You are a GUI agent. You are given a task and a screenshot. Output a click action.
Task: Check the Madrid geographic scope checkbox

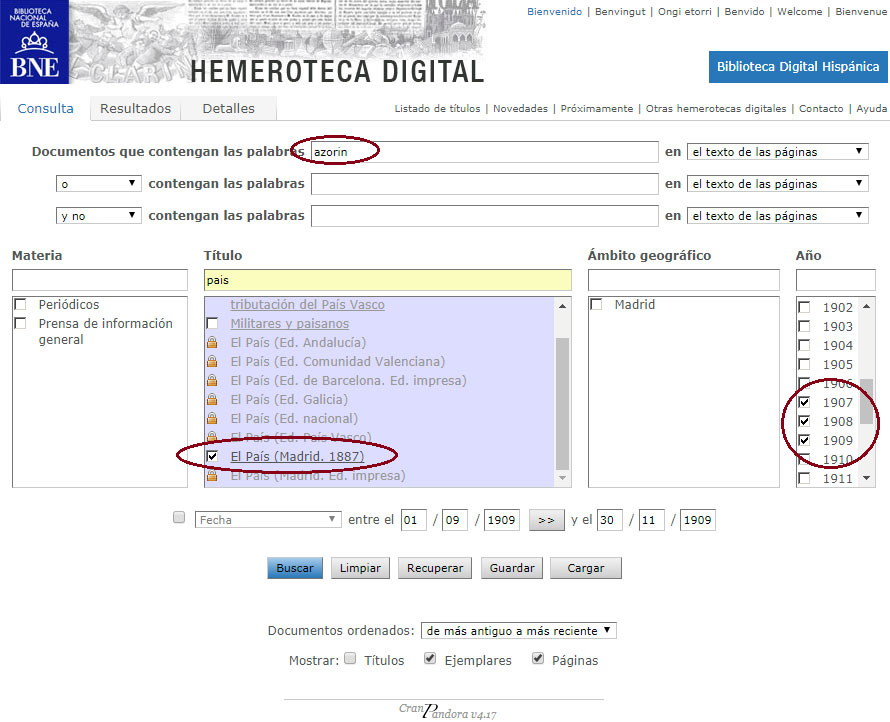596,304
